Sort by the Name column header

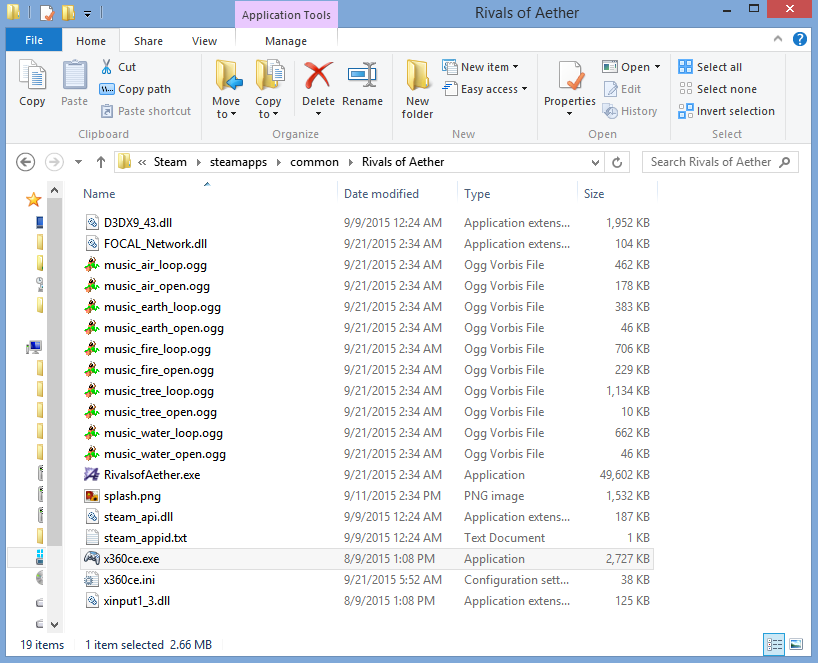point(208,194)
